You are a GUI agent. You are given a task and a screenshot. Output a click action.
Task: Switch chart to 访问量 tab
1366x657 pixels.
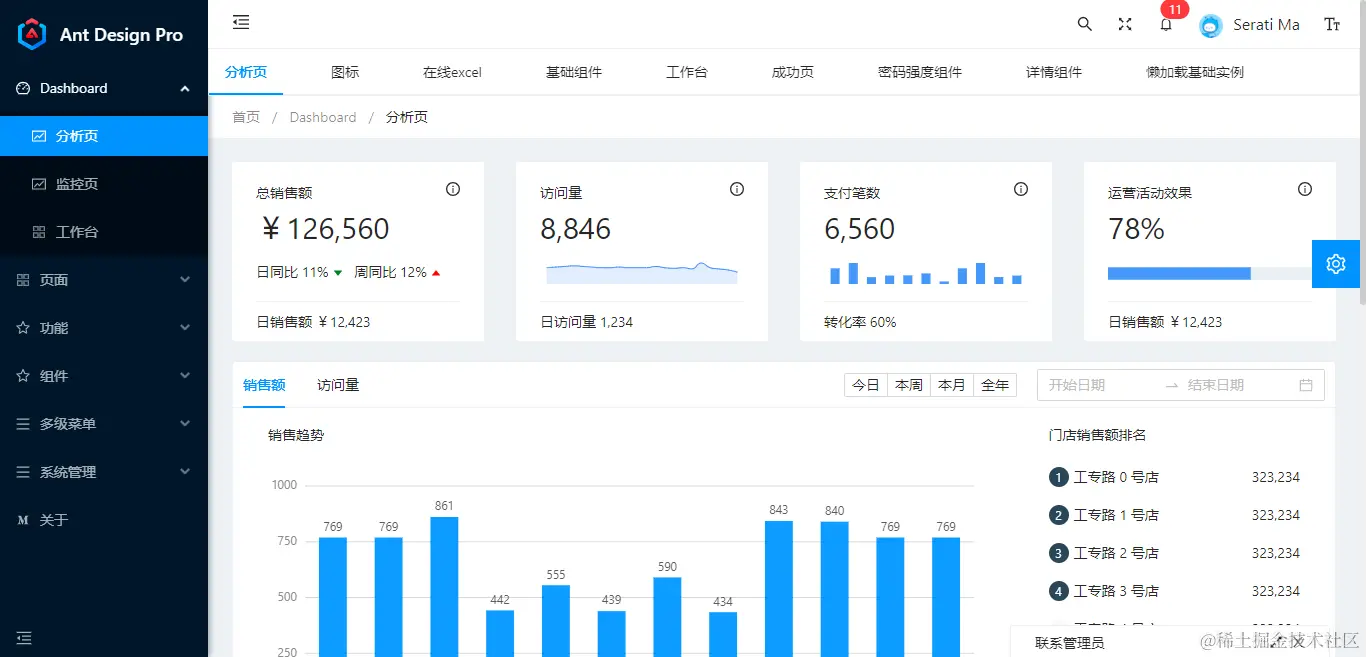[x=338, y=385]
